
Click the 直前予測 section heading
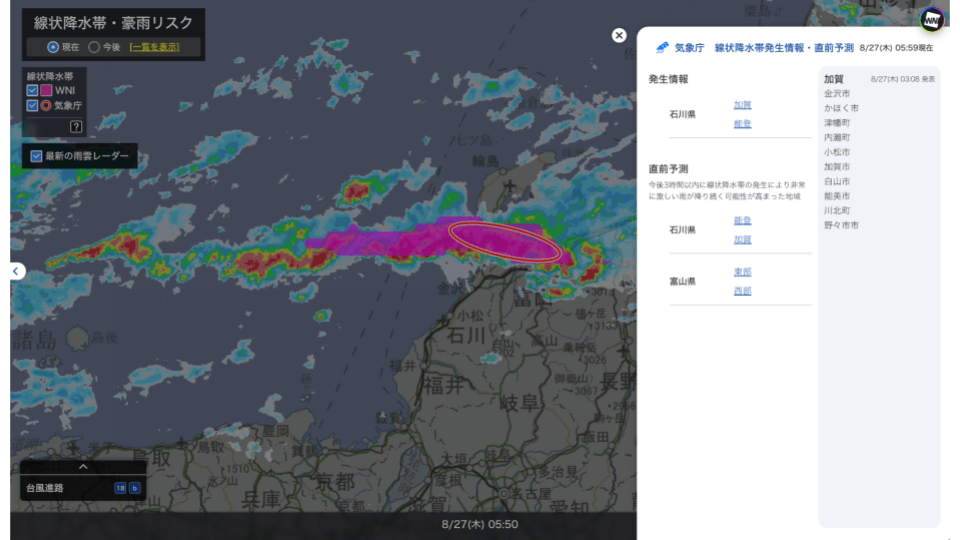pyautogui.click(x=669, y=169)
